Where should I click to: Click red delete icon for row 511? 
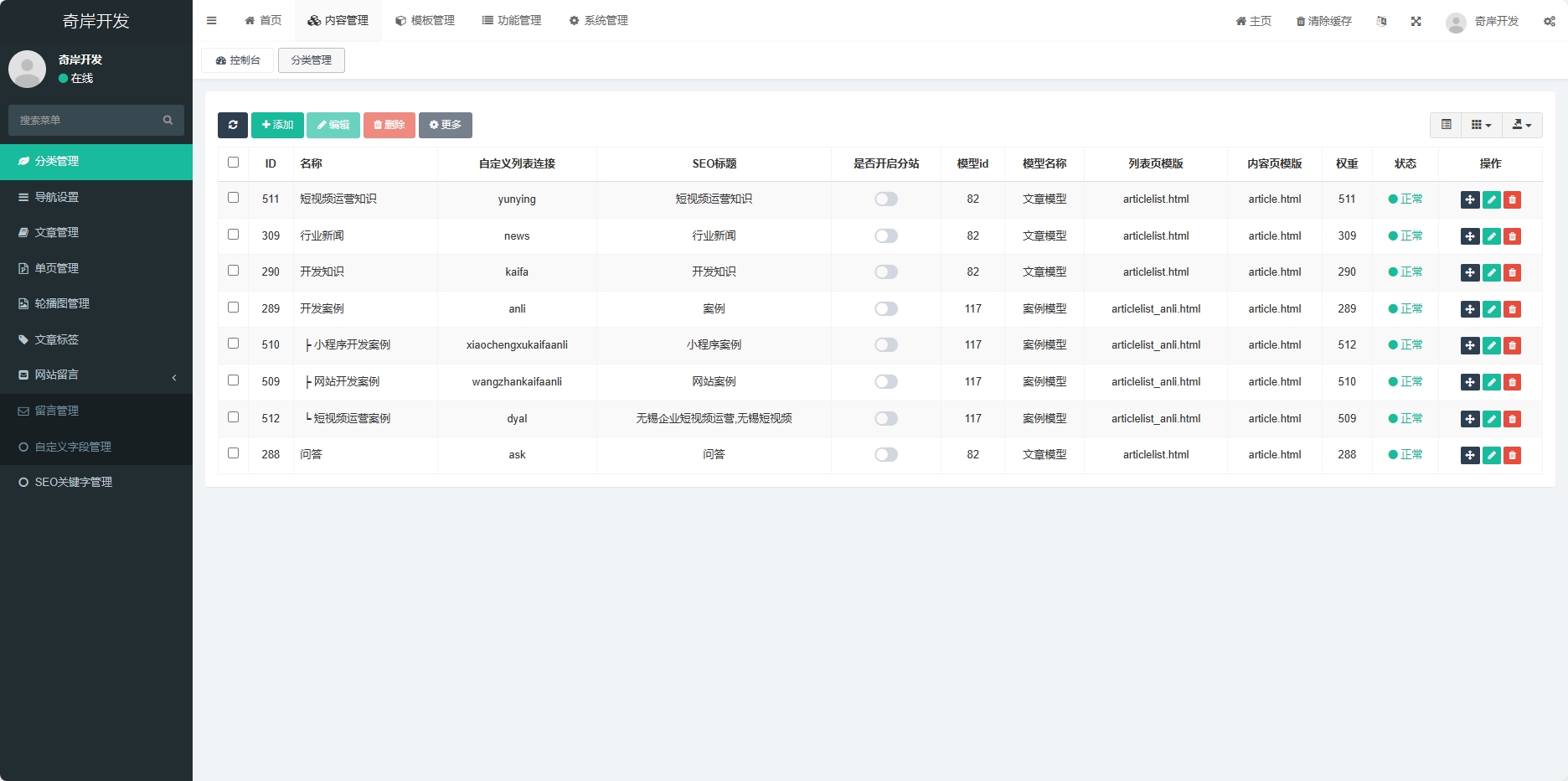[1512, 199]
